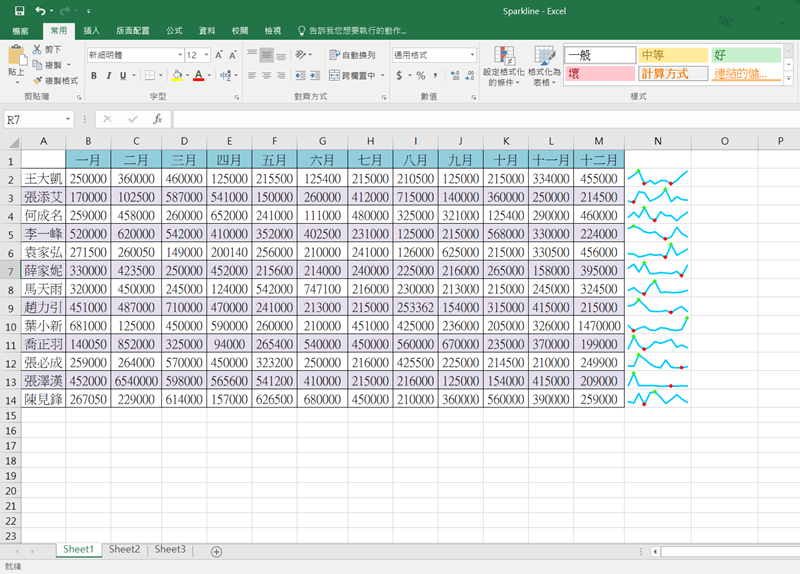Open the Name Box dropdown arrow

(68, 119)
